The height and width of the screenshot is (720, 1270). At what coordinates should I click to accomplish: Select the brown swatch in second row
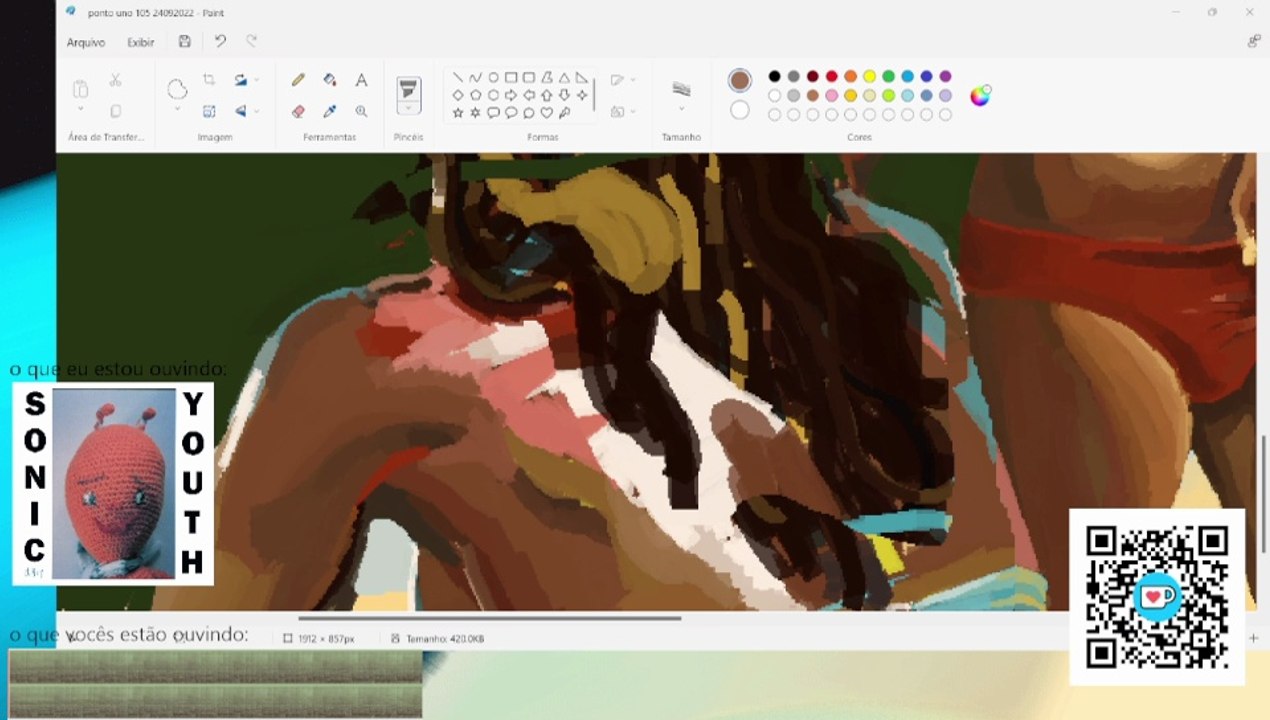coord(812,95)
